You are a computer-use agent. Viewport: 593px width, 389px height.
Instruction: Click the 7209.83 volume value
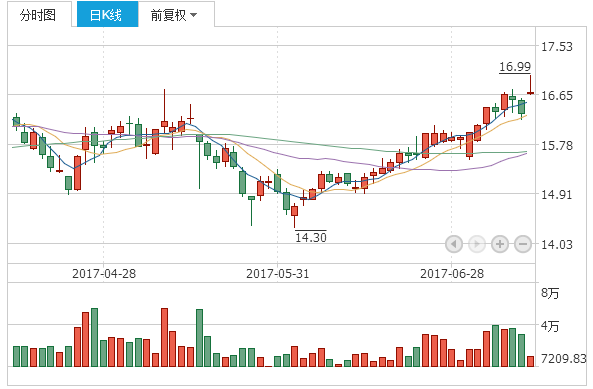coord(564,358)
